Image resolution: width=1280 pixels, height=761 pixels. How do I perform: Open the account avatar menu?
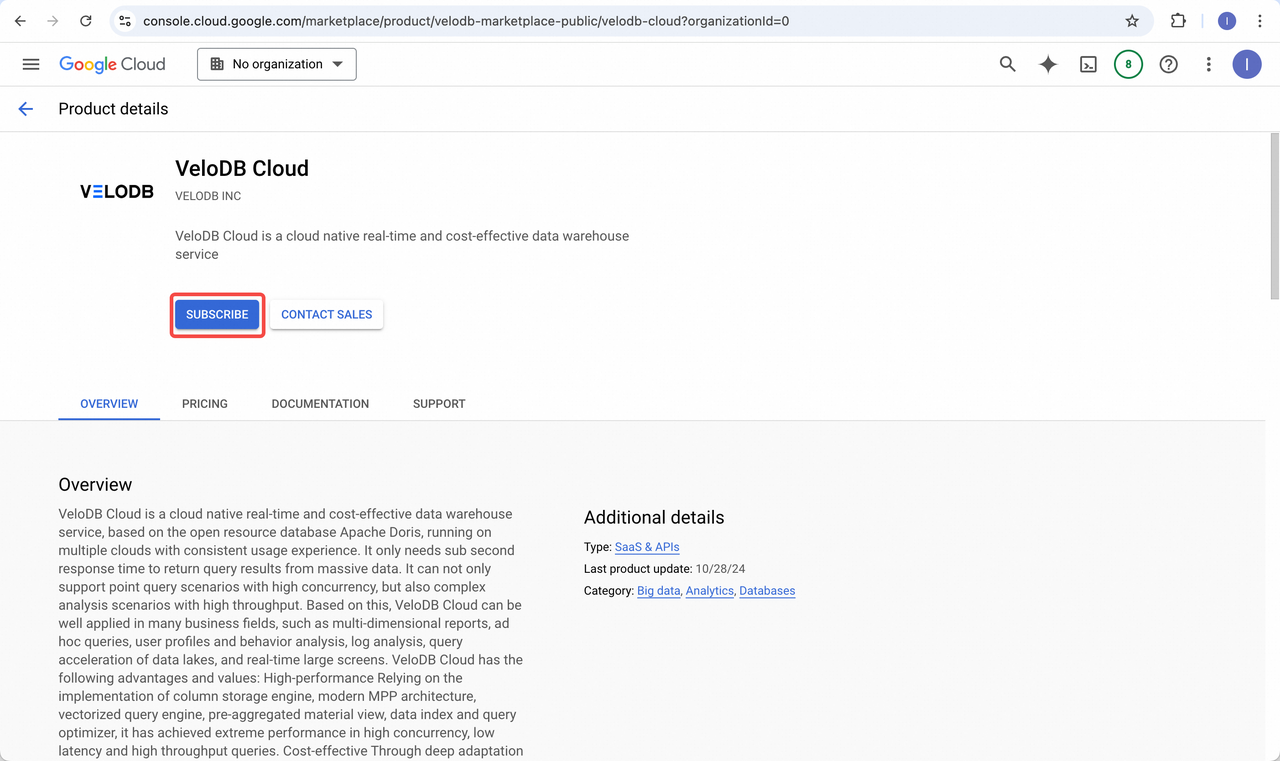tap(1247, 64)
